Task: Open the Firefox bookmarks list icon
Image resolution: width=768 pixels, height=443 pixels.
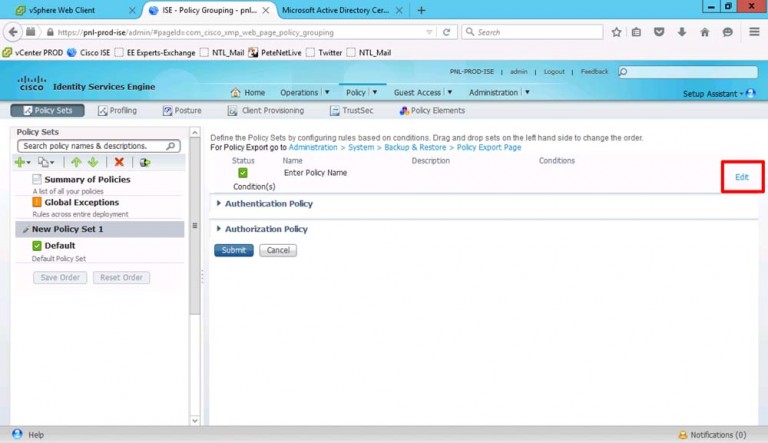Action: 636,32
